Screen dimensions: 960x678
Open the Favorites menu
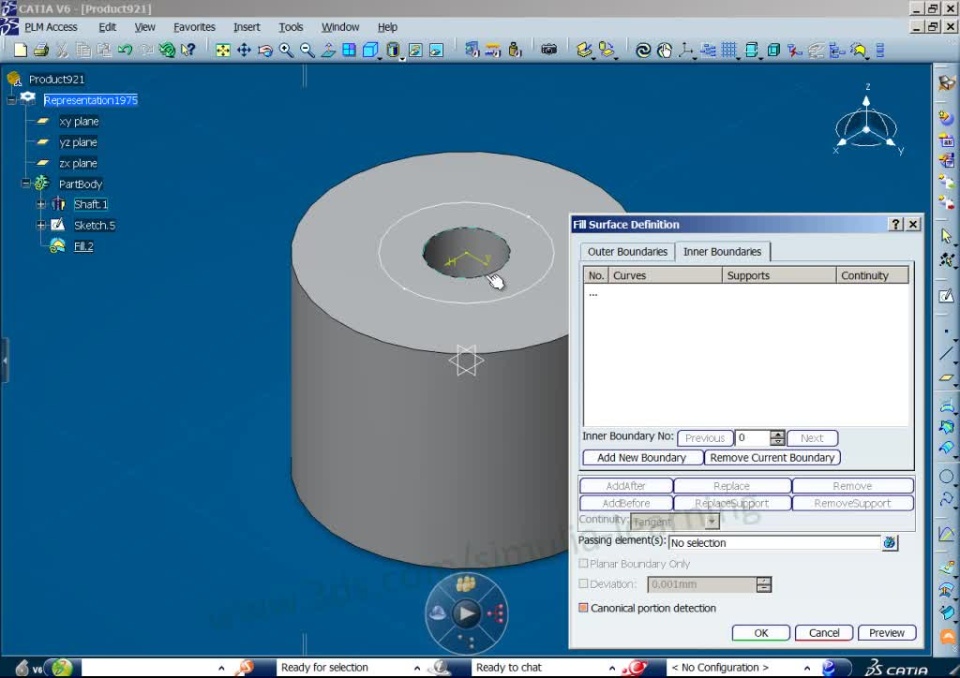point(194,27)
